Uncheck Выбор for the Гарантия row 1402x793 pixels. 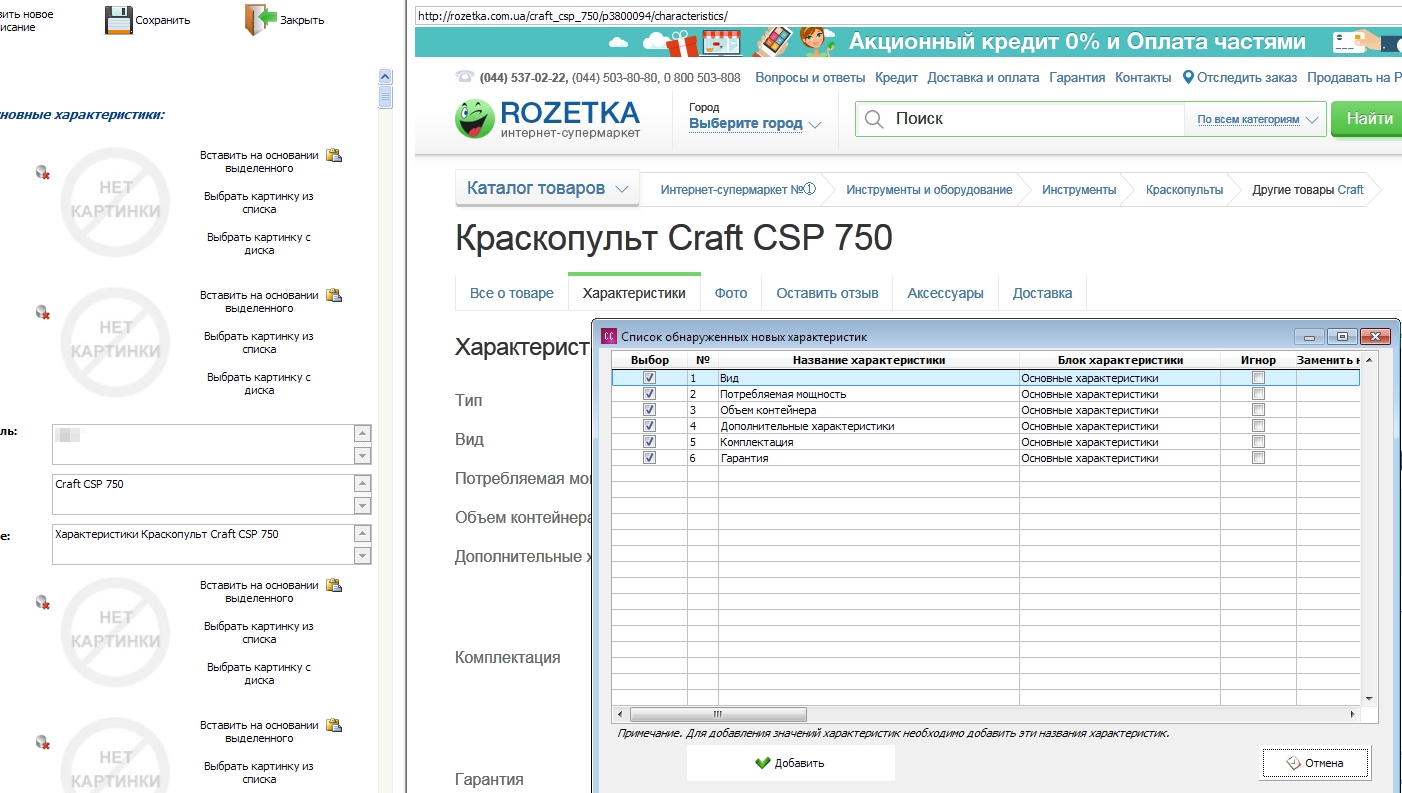(x=650, y=458)
